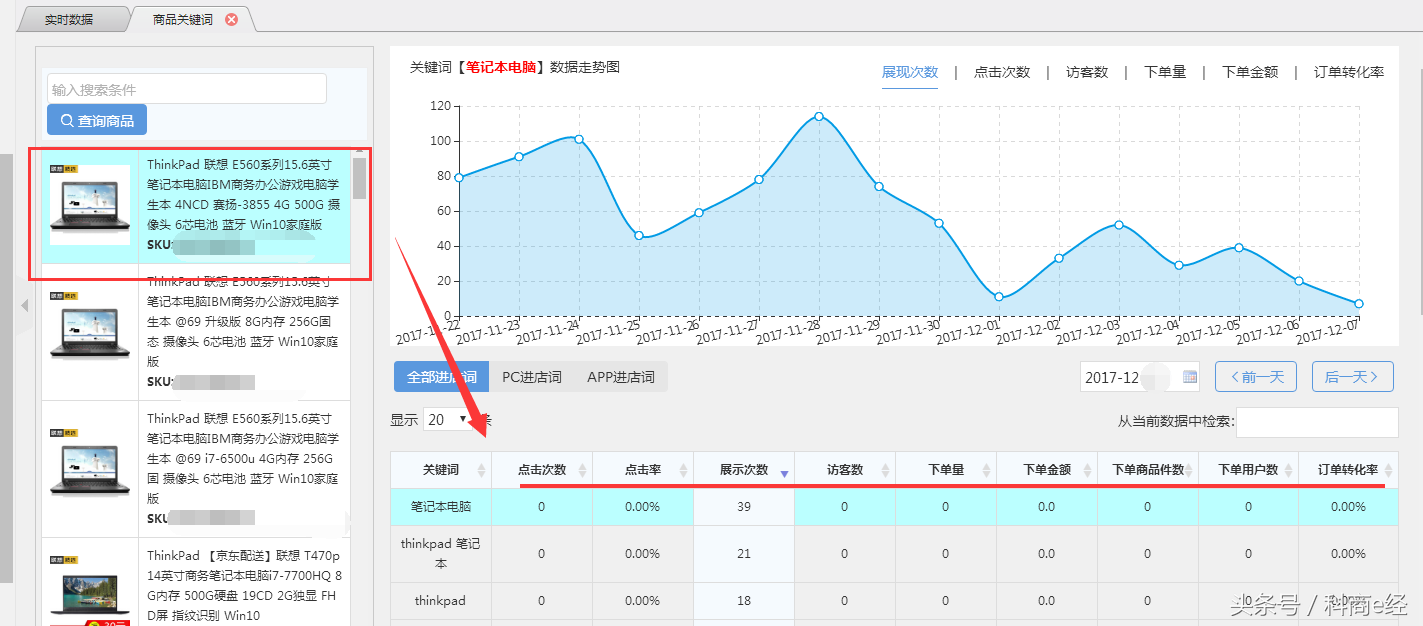Viewport: 1423px width, 626px height.
Task: Switch to the 实时数据 tab
Action: point(69,19)
